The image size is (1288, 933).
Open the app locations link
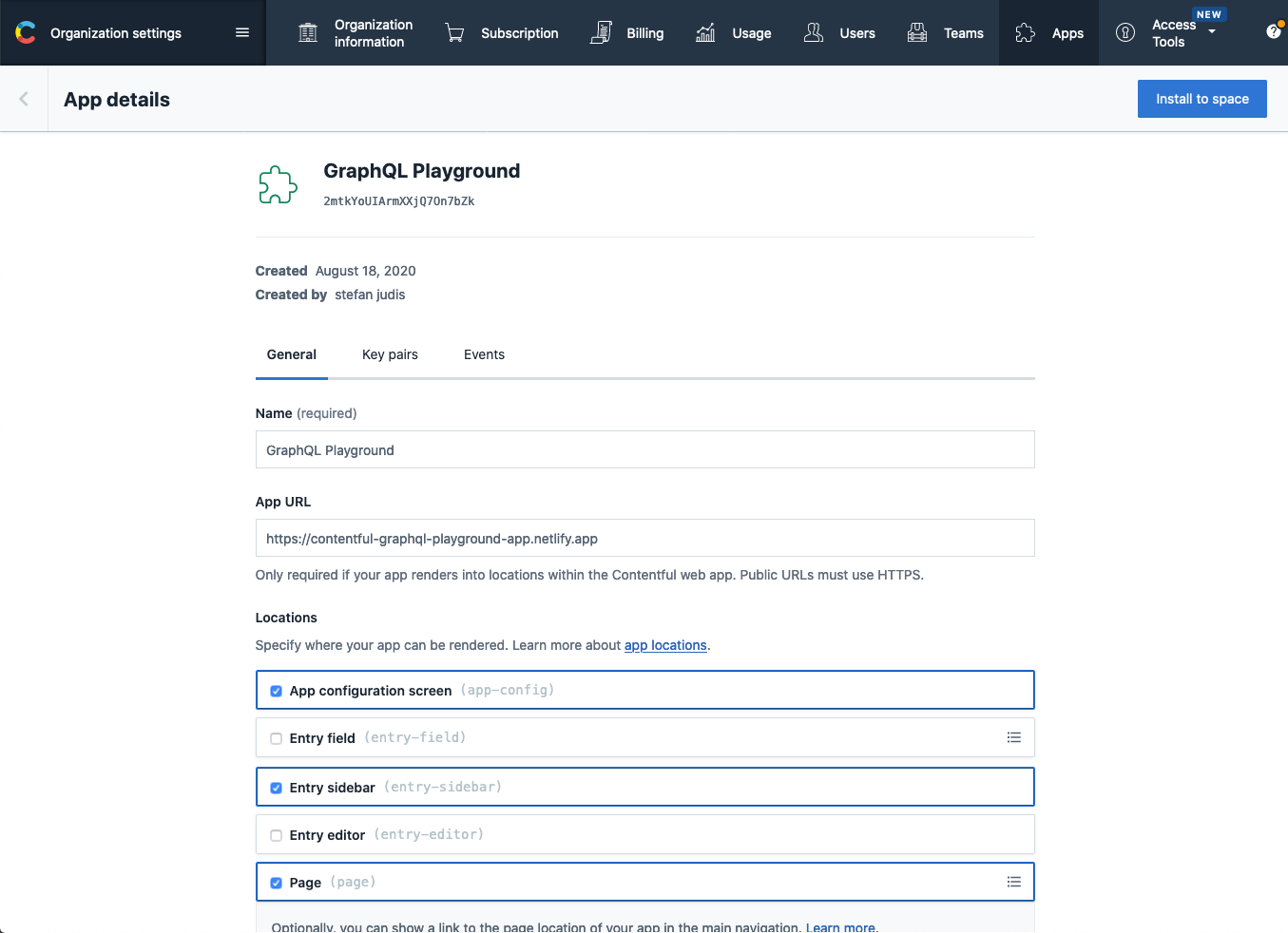[x=665, y=645]
